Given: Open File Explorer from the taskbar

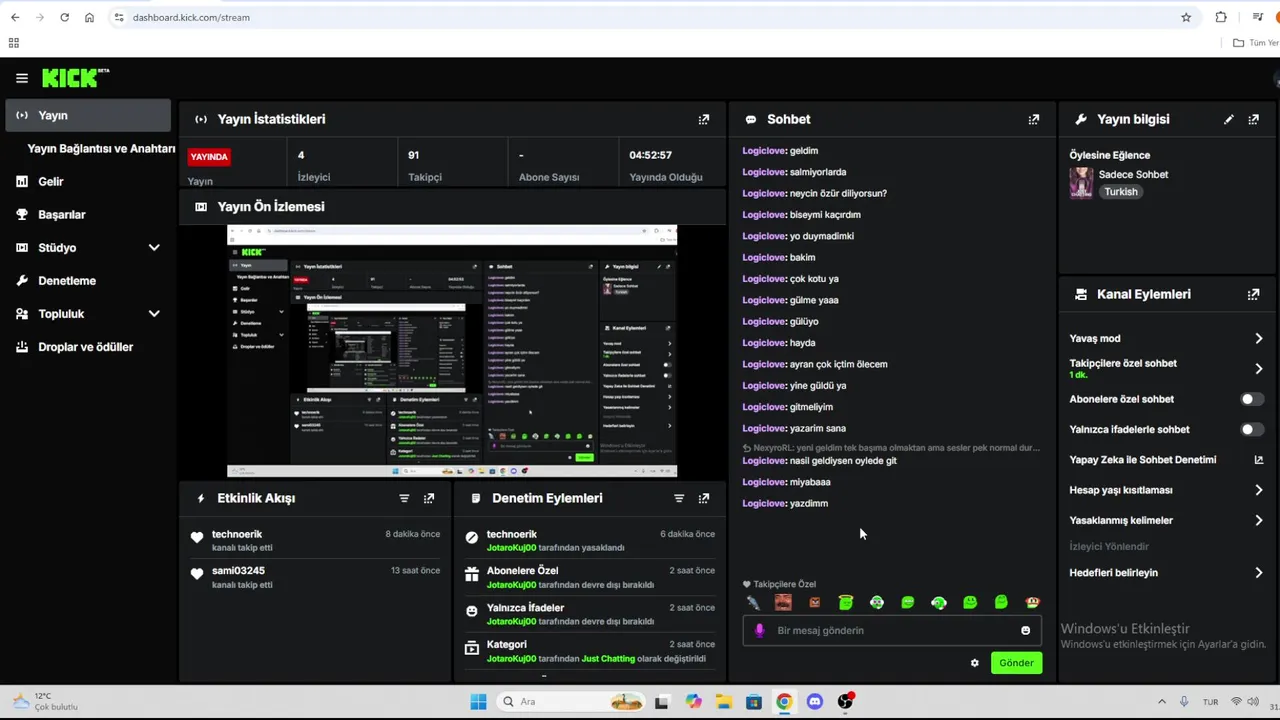Looking at the screenshot, I should [x=723, y=702].
